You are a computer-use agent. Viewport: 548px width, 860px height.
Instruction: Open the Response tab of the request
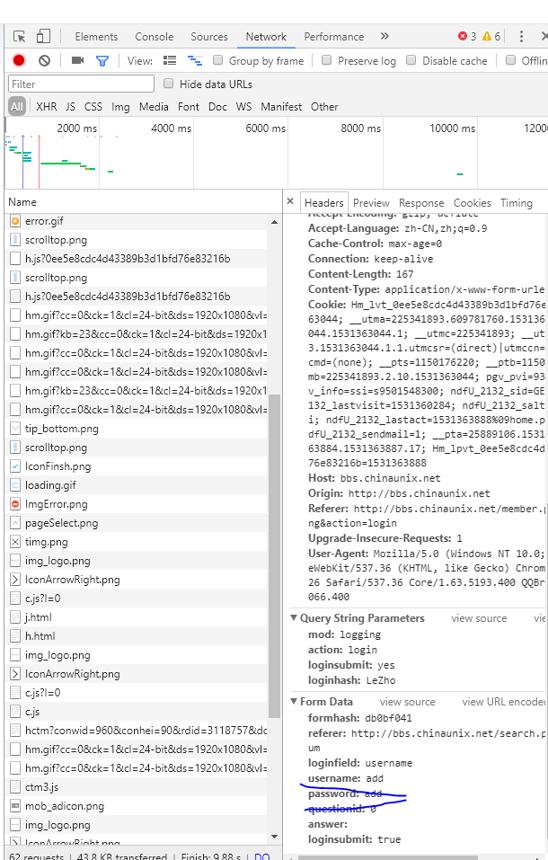pos(421,203)
